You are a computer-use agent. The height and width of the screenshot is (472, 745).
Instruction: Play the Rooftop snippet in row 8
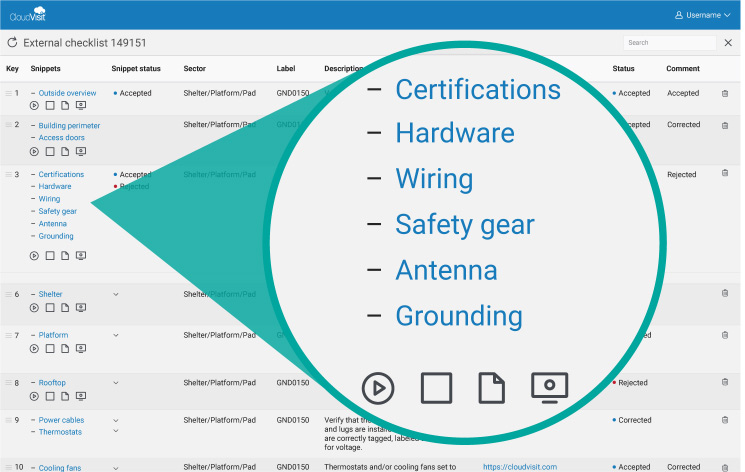pos(34,396)
